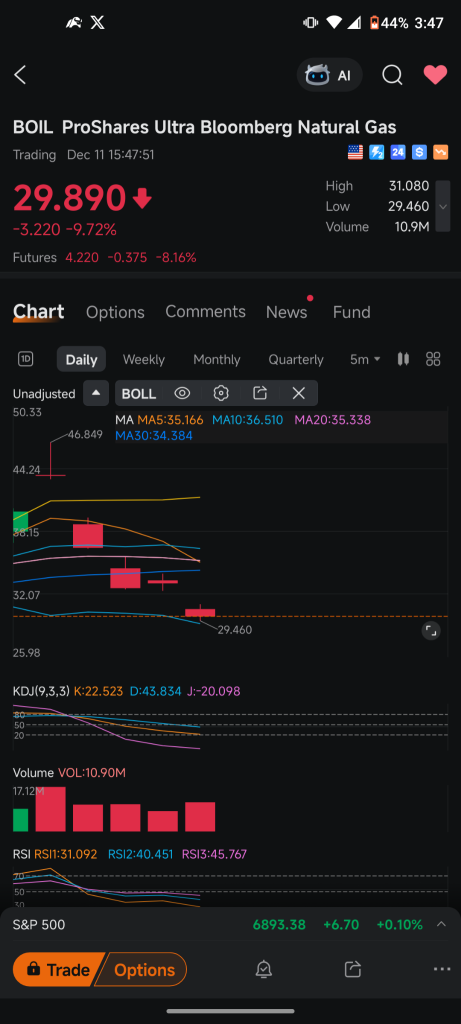Switch to the Options tab

(x=115, y=312)
